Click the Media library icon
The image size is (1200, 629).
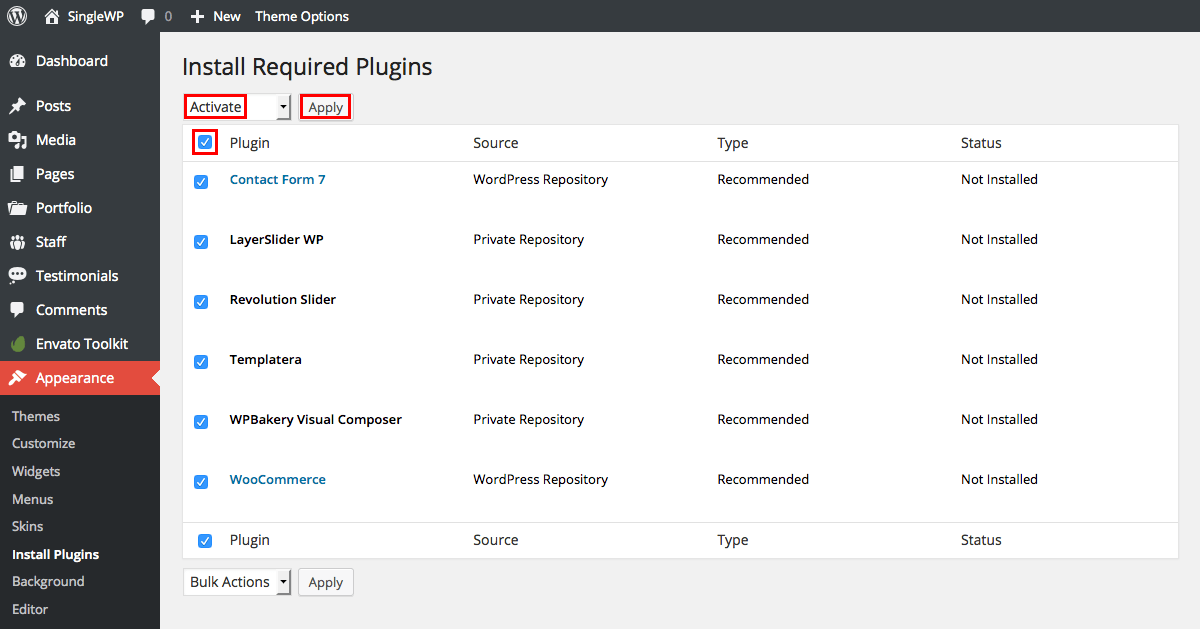tap(17, 140)
